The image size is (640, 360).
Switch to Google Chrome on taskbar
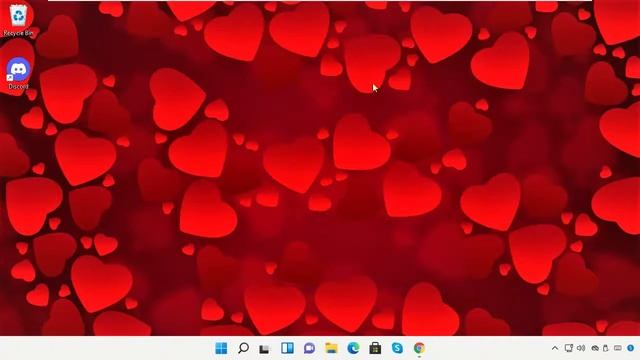(419, 348)
